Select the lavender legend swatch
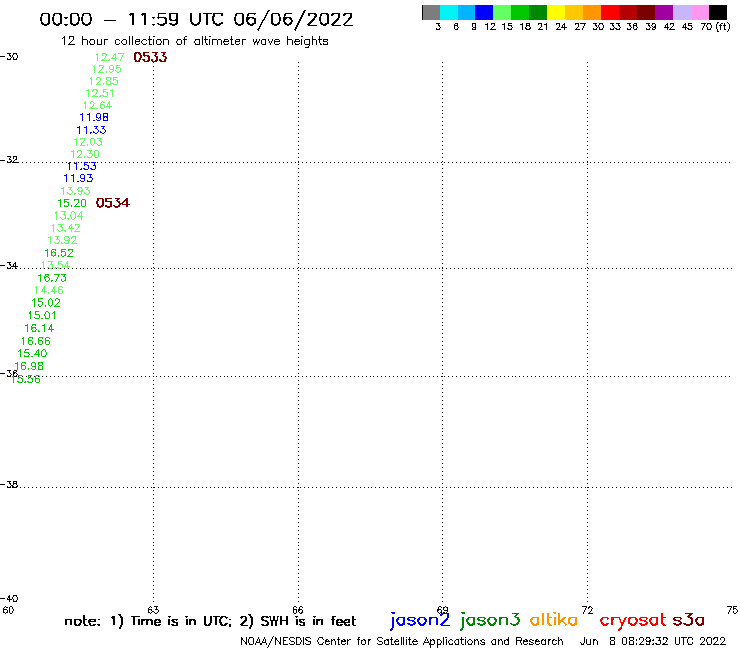This screenshot has width=740, height=650. point(681,12)
